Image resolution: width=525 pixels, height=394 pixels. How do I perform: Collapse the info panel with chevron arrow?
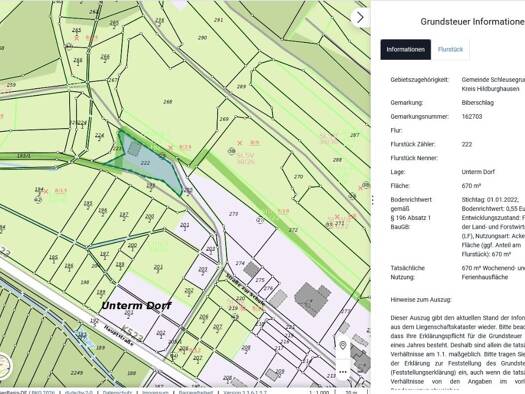(360, 17)
